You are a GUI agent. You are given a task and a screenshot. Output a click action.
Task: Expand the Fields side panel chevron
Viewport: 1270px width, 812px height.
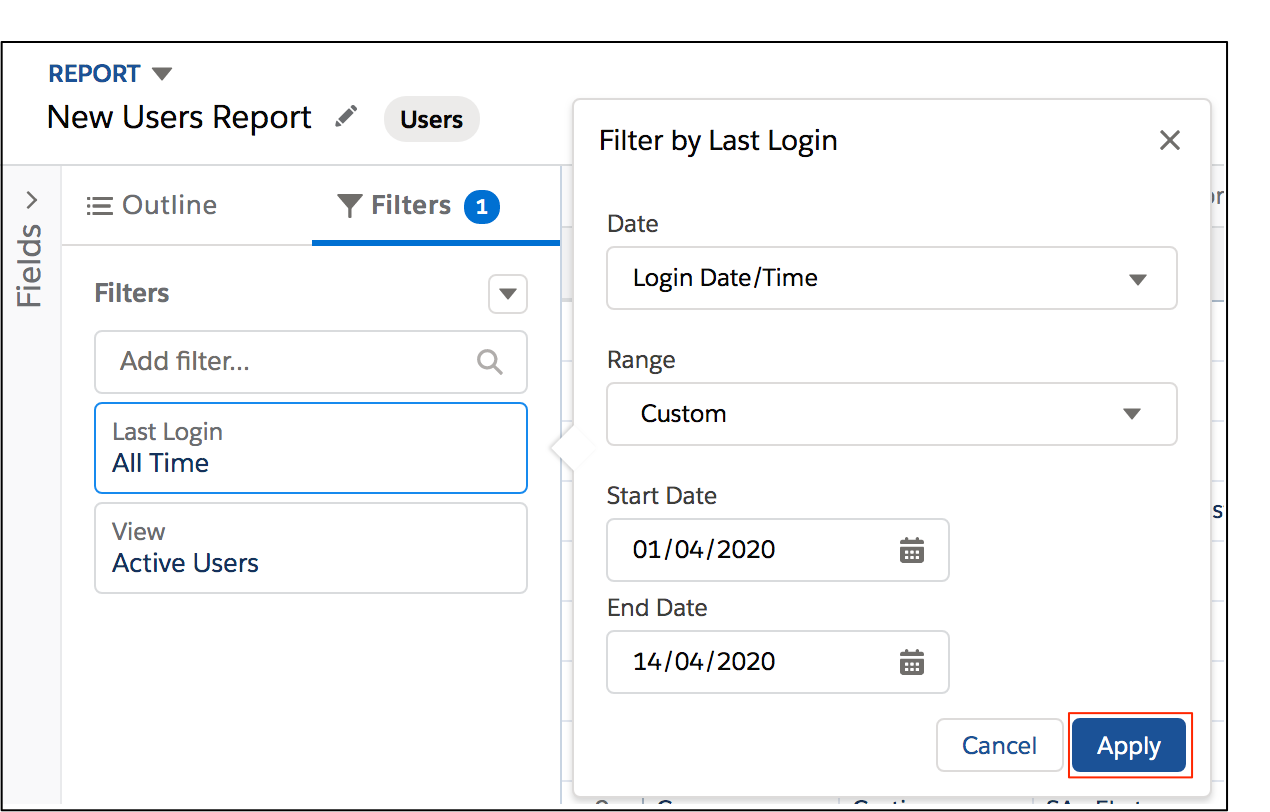coord(31,200)
